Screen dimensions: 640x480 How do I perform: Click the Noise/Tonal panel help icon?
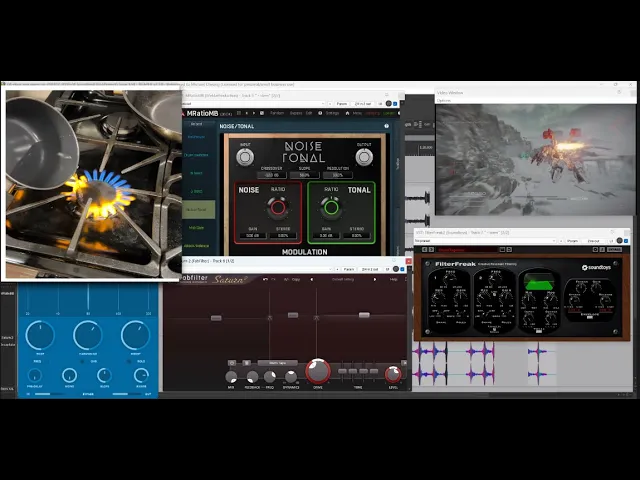tap(386, 126)
